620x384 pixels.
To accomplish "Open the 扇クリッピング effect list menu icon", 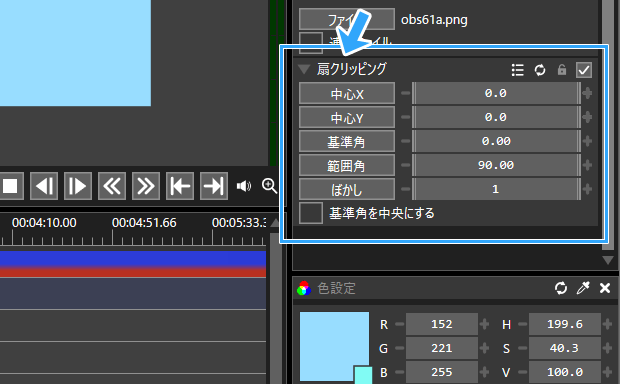I will click(517, 70).
